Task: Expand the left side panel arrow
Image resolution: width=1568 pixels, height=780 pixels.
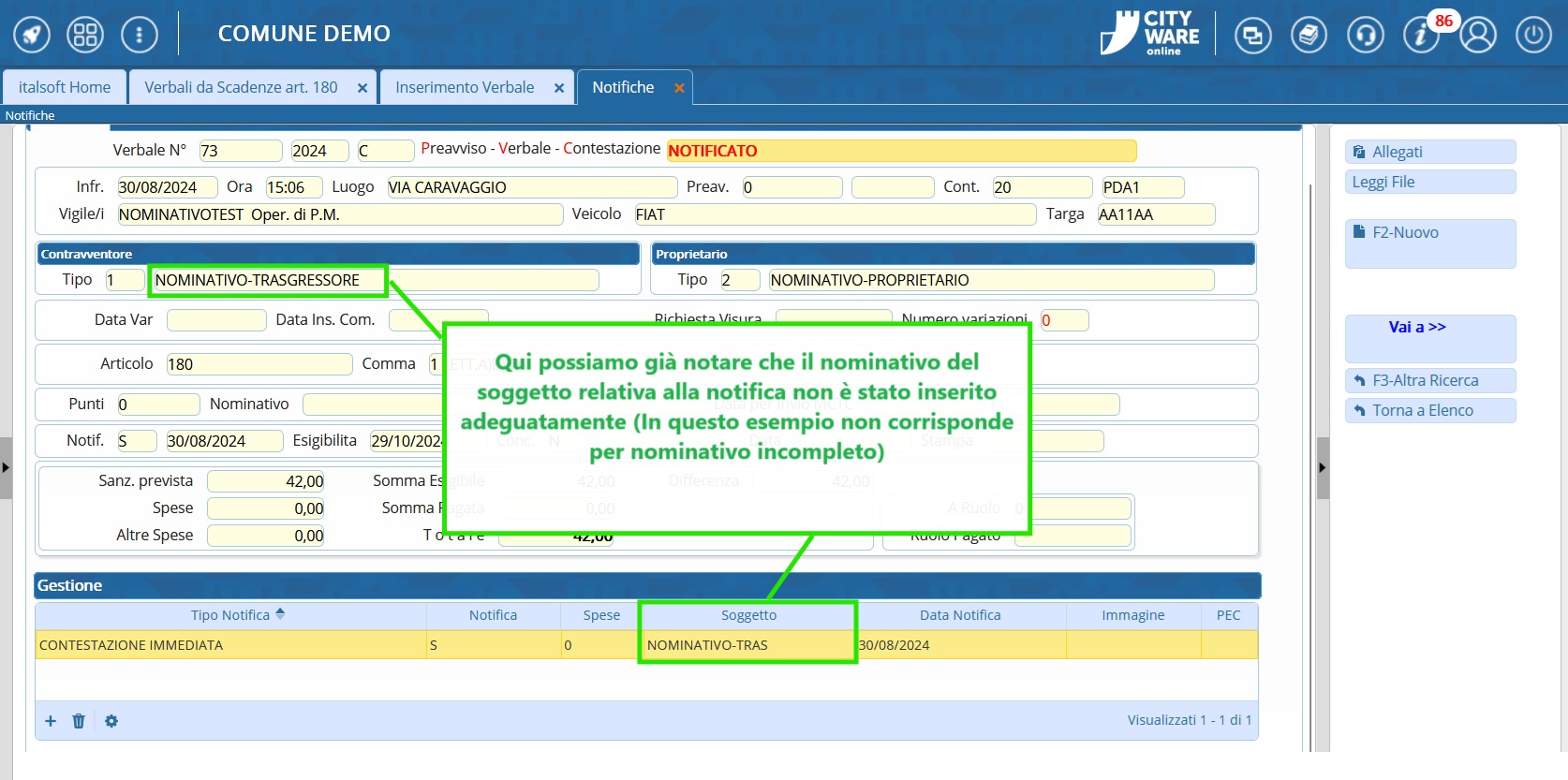Action: (x=6, y=467)
